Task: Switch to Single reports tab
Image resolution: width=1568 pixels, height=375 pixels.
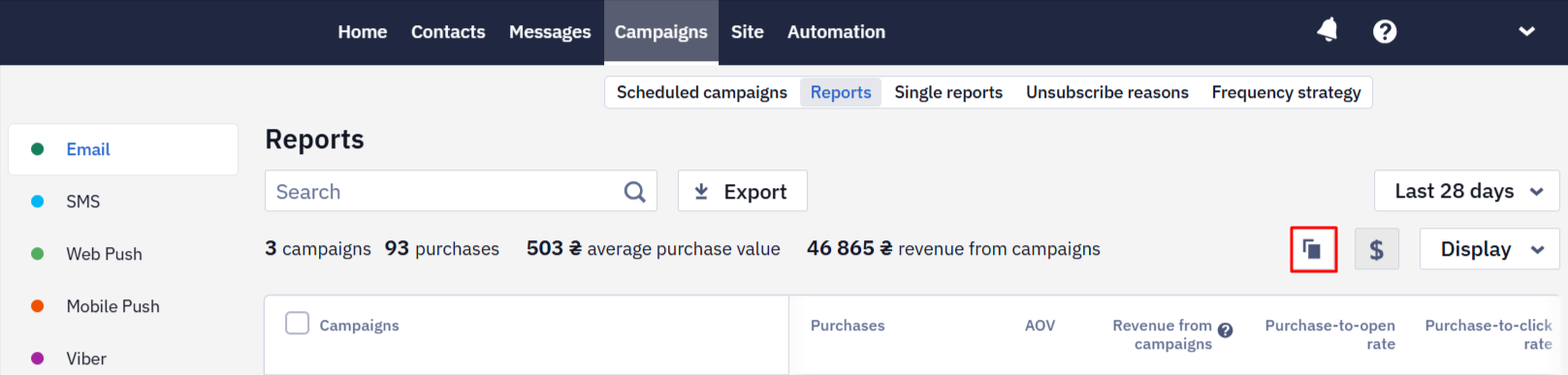Action: point(948,92)
